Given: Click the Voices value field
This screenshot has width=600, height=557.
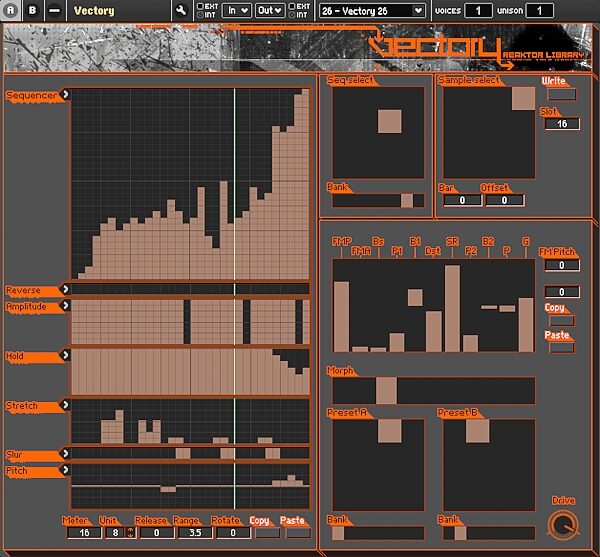Looking at the screenshot, I should (478, 11).
